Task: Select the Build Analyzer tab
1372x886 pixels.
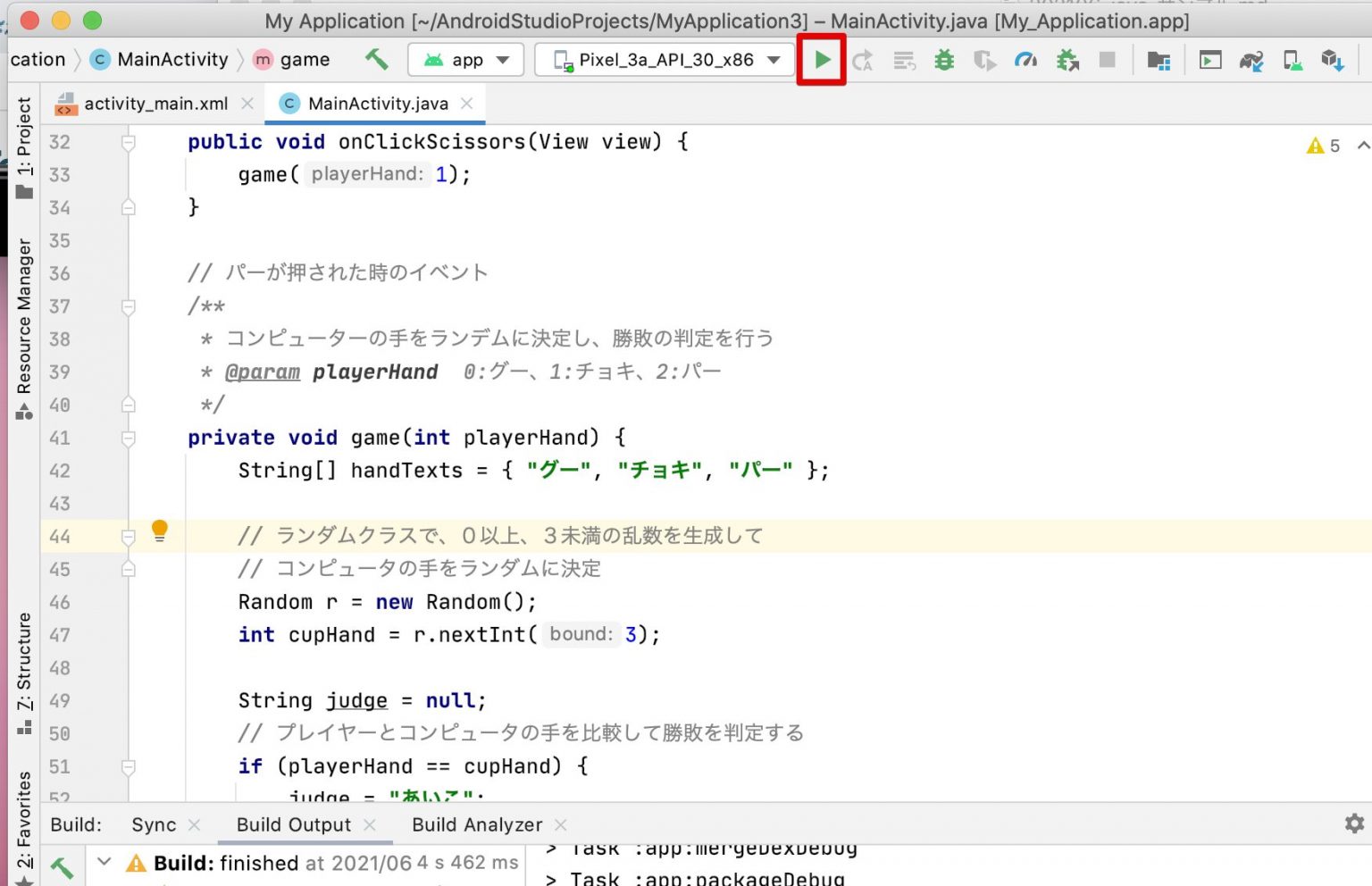Action: tap(476, 824)
